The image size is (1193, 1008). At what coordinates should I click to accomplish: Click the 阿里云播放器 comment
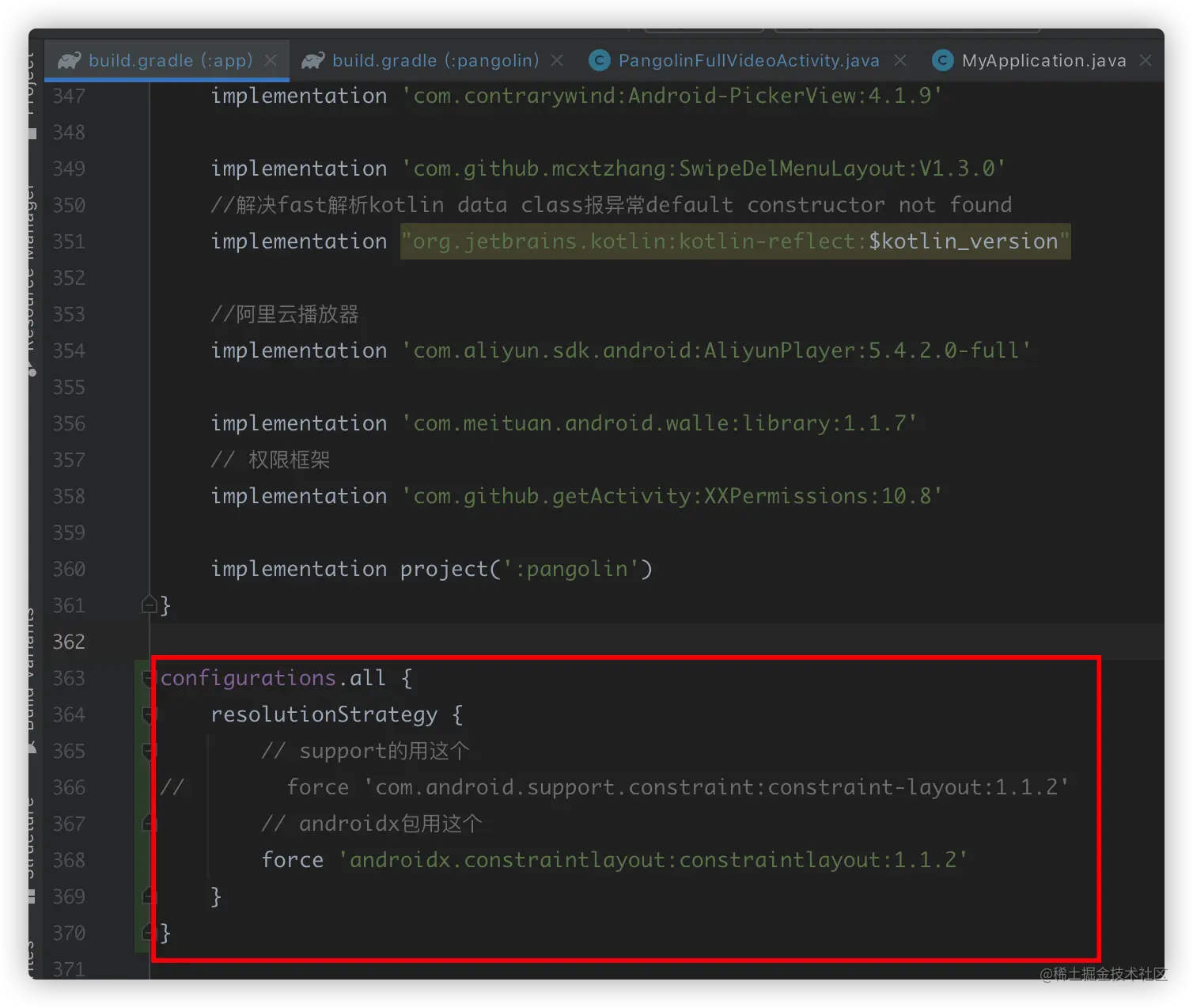click(285, 314)
